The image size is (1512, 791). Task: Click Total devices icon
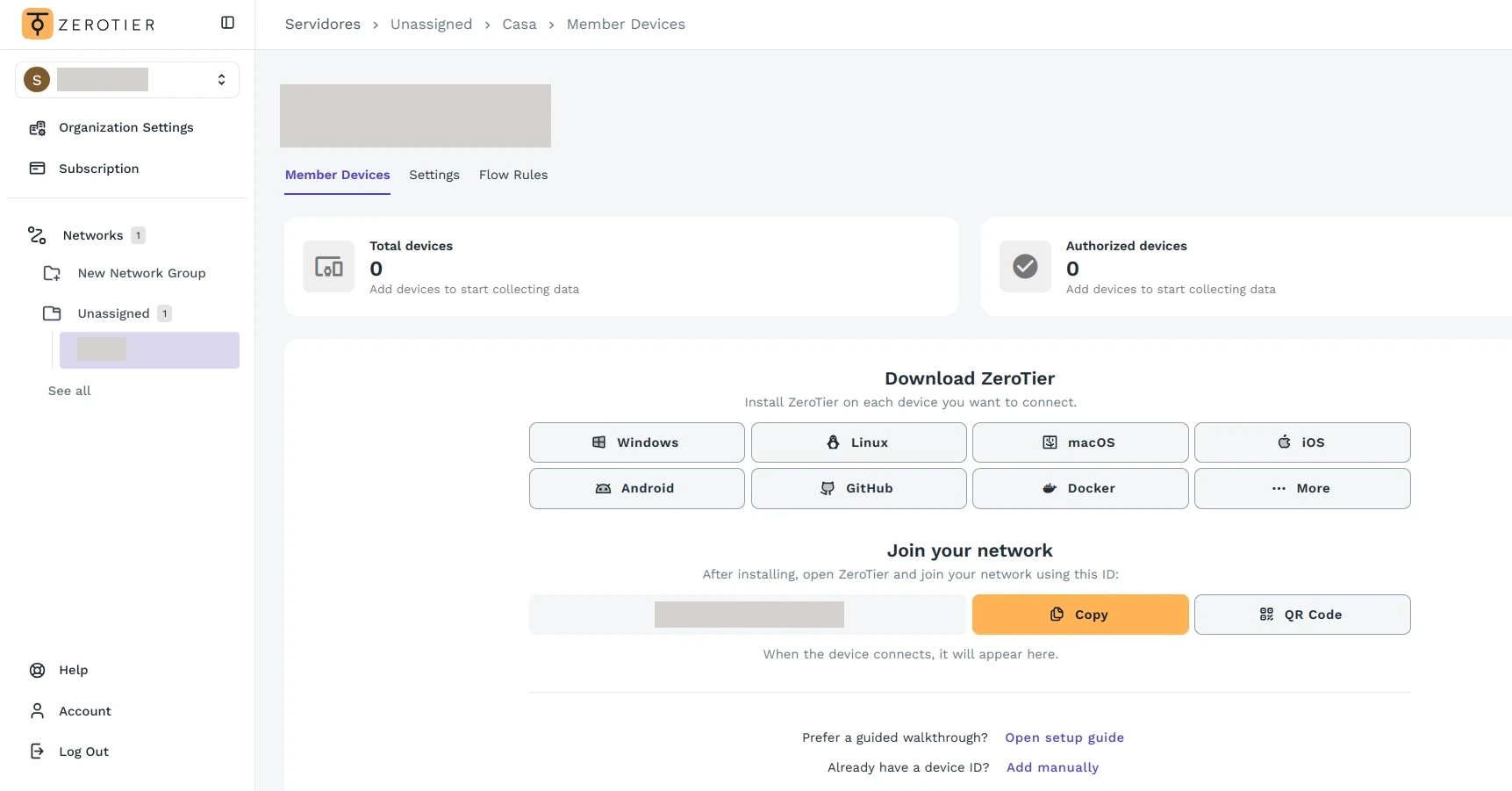(x=329, y=266)
